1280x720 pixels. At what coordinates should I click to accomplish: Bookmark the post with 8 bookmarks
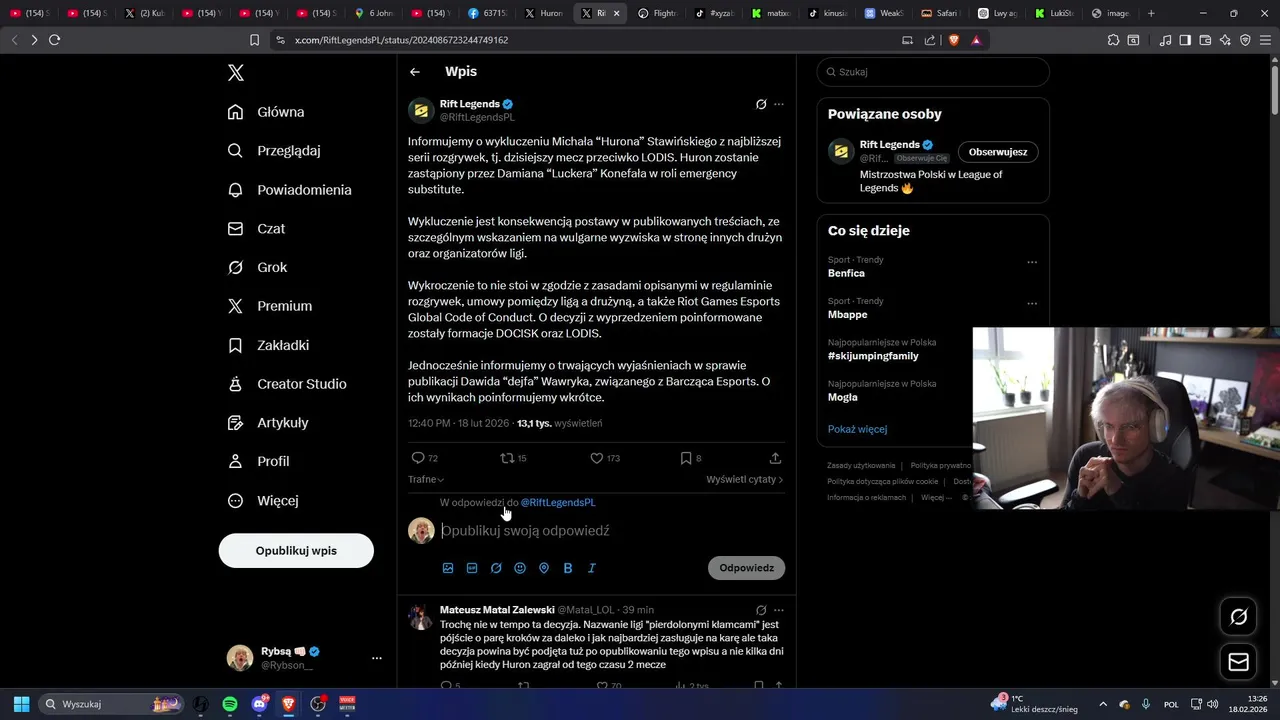pyautogui.click(x=686, y=458)
